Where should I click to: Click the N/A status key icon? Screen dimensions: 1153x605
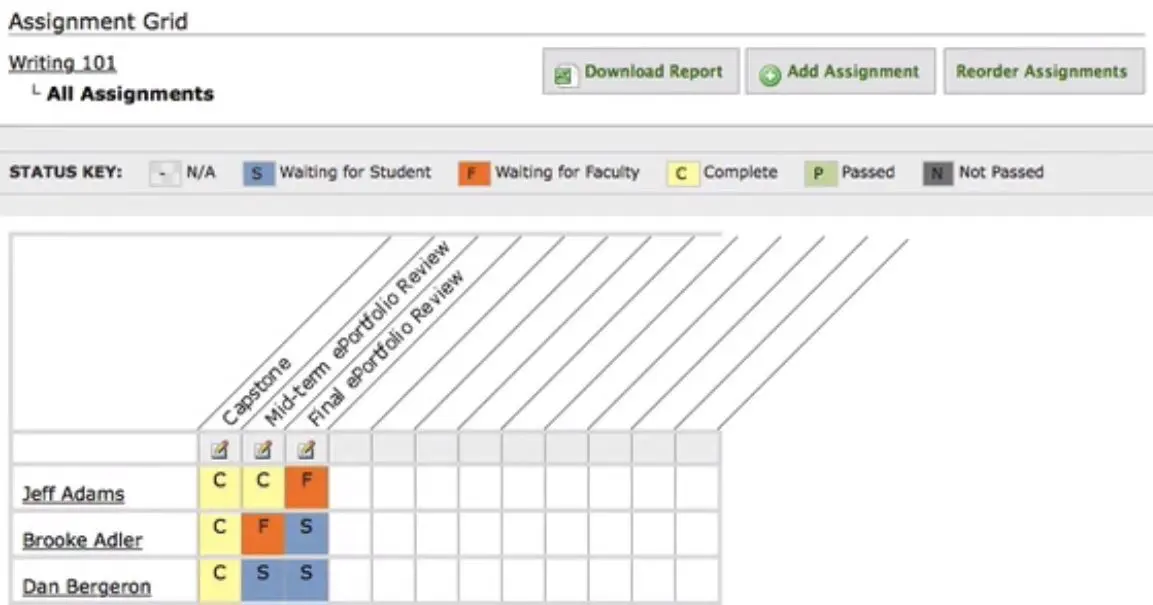pos(164,173)
